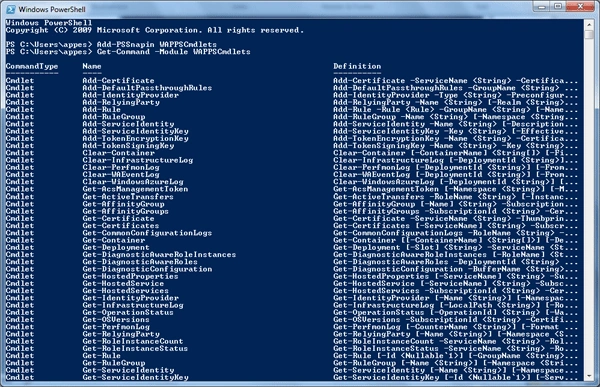This screenshot has width=600, height=387.
Task: Click the CommandType column header
Action: coord(32,66)
